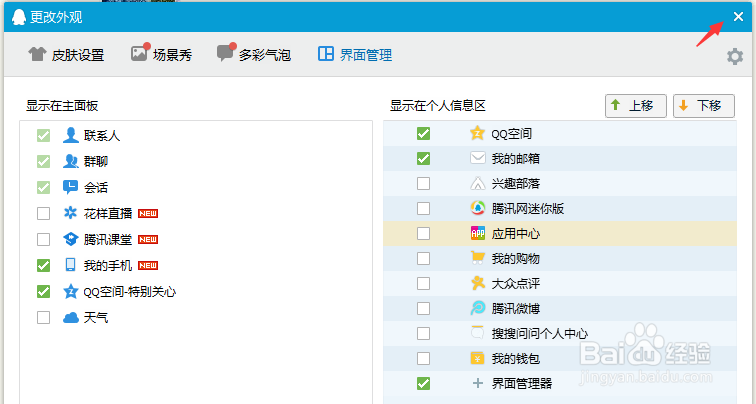The height and width of the screenshot is (404, 756).
Task: Check the 兴趣部落 checkbox
Action: point(423,184)
